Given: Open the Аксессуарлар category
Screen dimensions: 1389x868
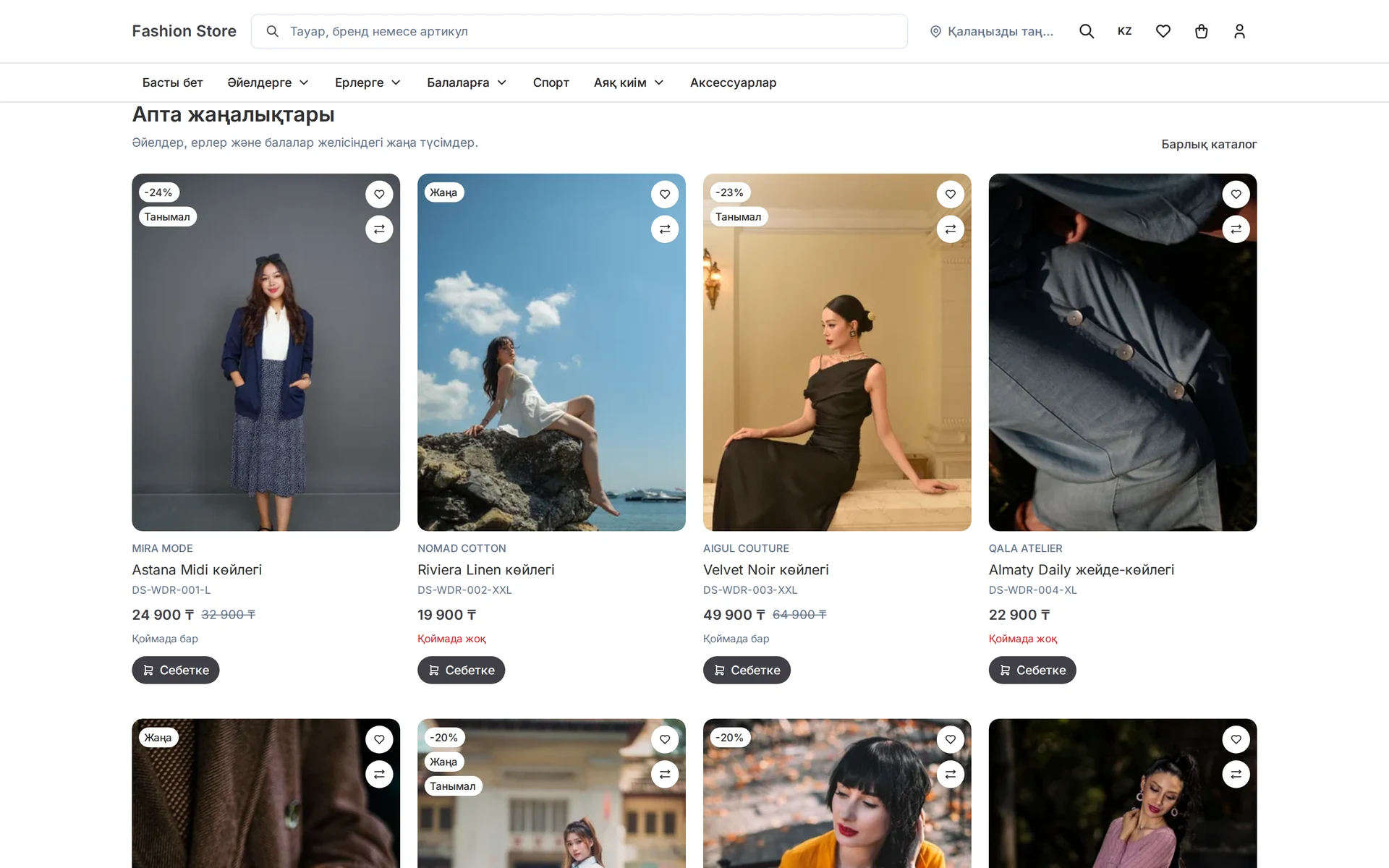Looking at the screenshot, I should (x=733, y=82).
